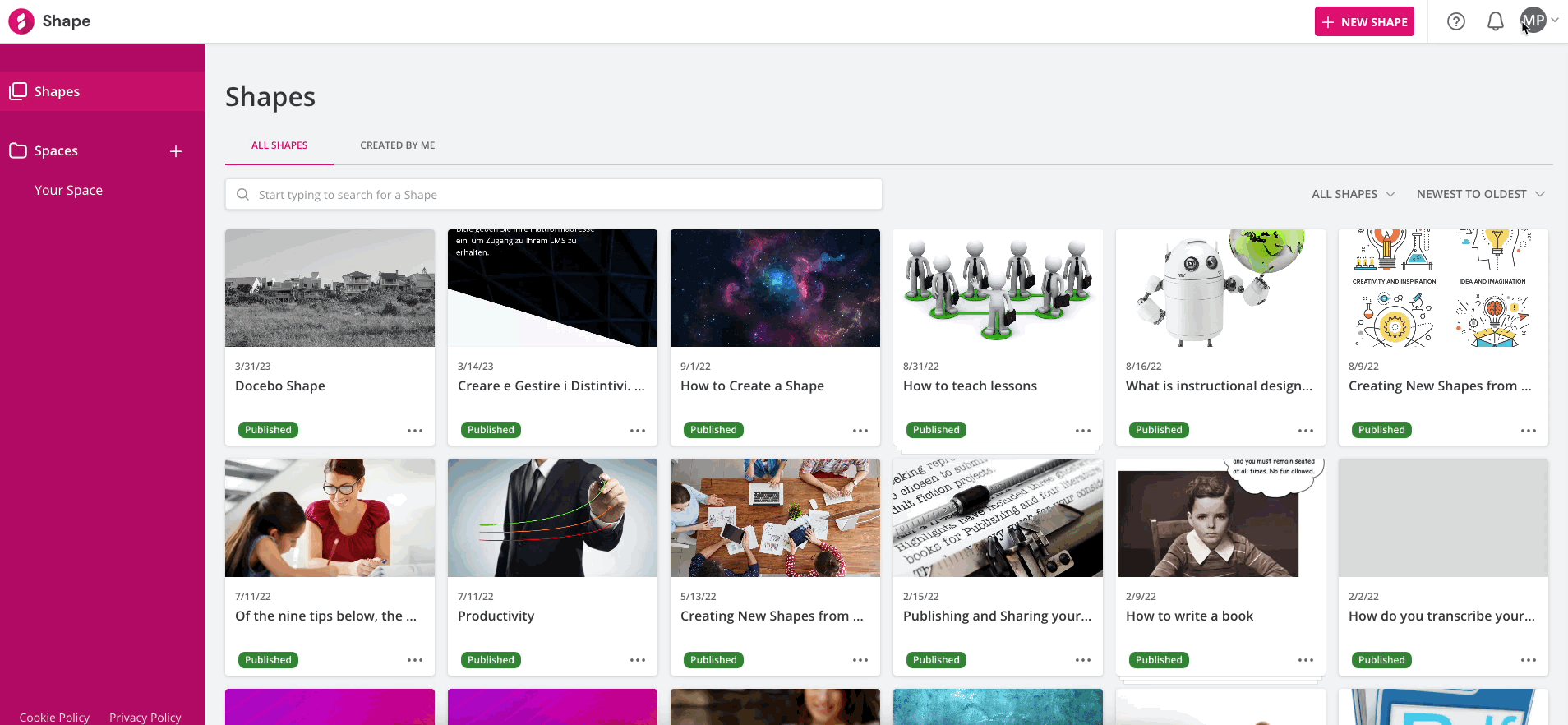Open the help question mark icon
The image size is (1568, 725).
pyautogui.click(x=1456, y=21)
